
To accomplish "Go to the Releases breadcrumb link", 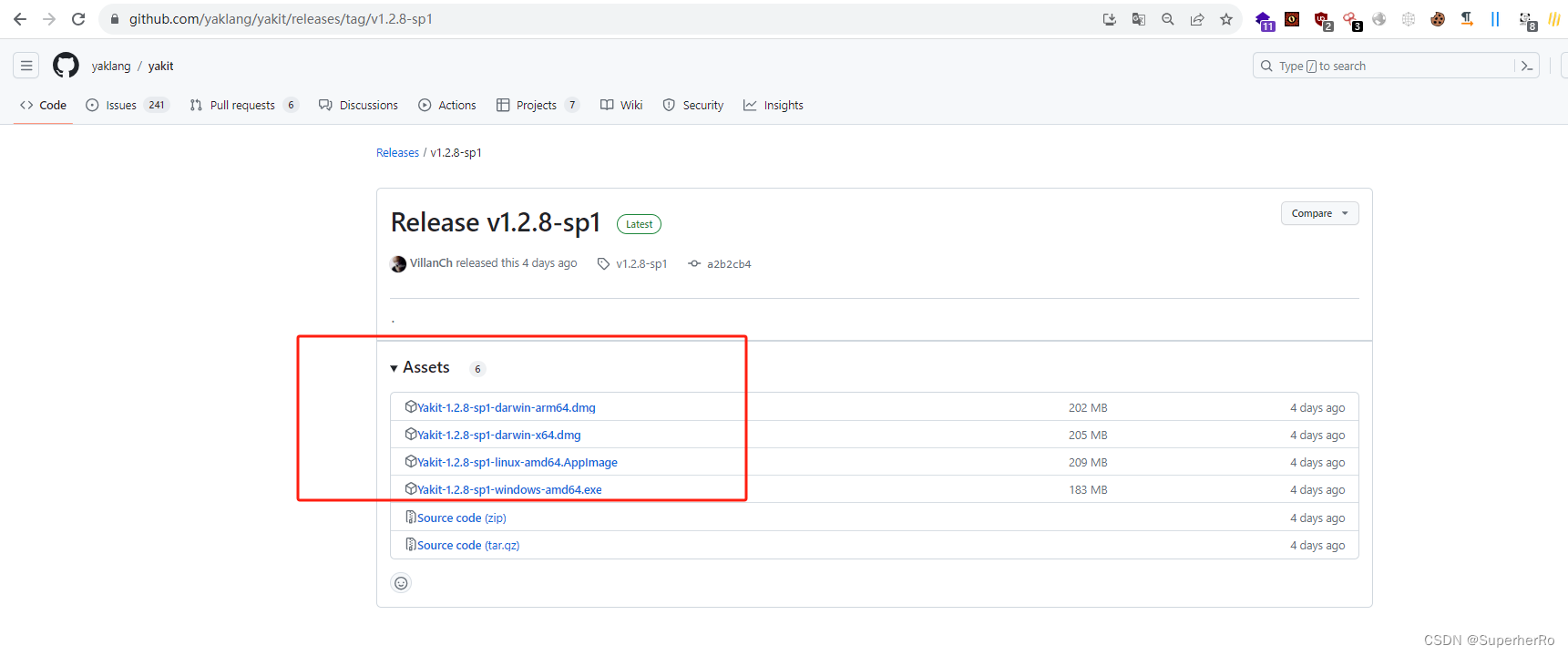I will 397,153.
